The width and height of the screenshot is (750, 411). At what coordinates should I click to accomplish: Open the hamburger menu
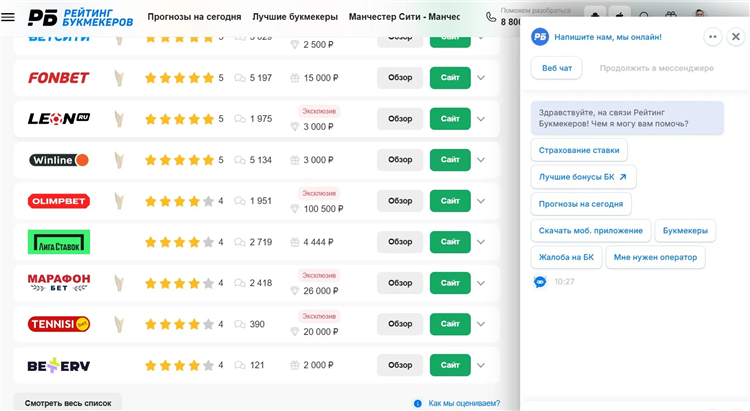click(x=8, y=17)
